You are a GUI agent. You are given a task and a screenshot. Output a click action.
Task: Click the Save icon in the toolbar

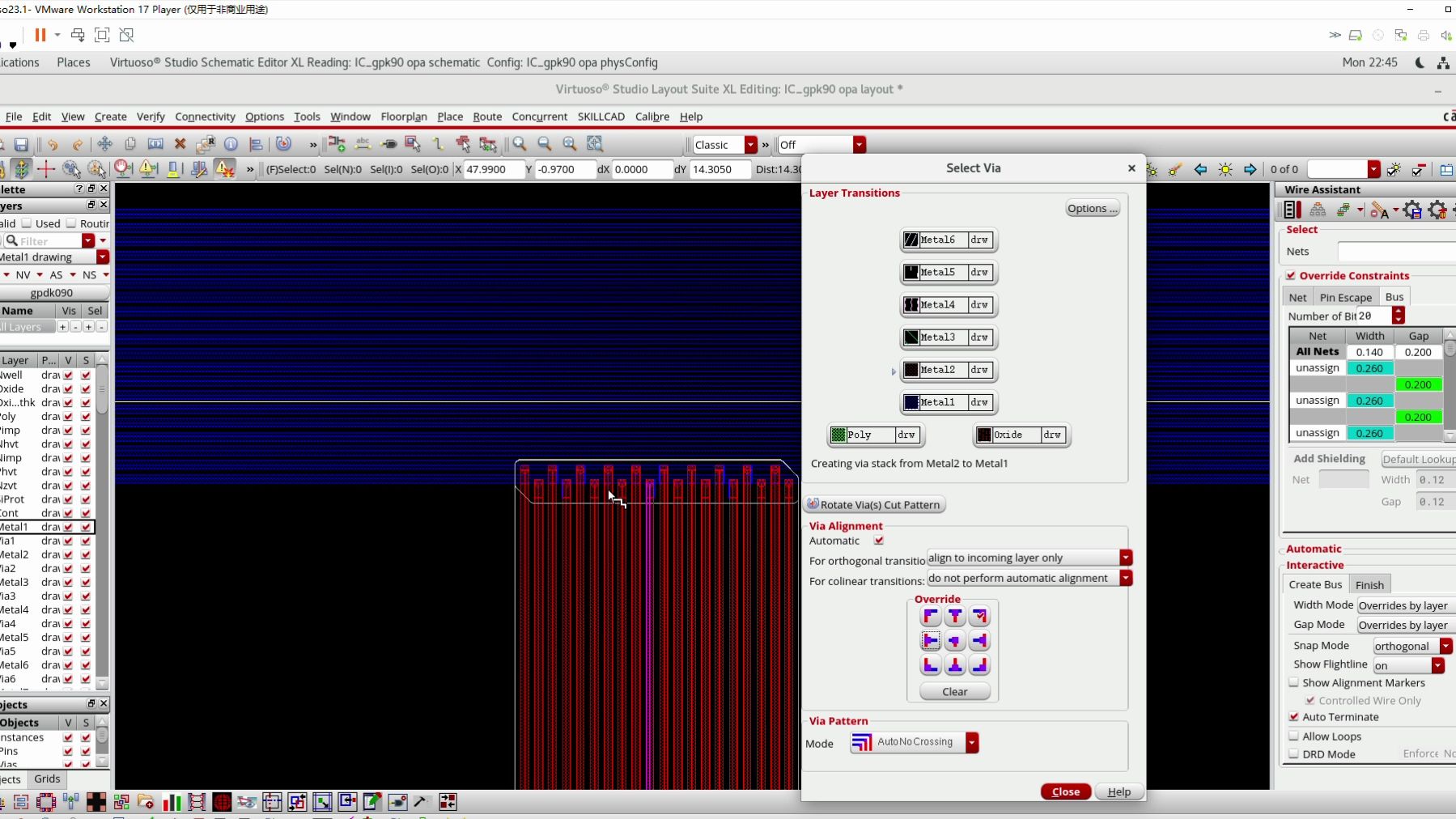click(21, 144)
